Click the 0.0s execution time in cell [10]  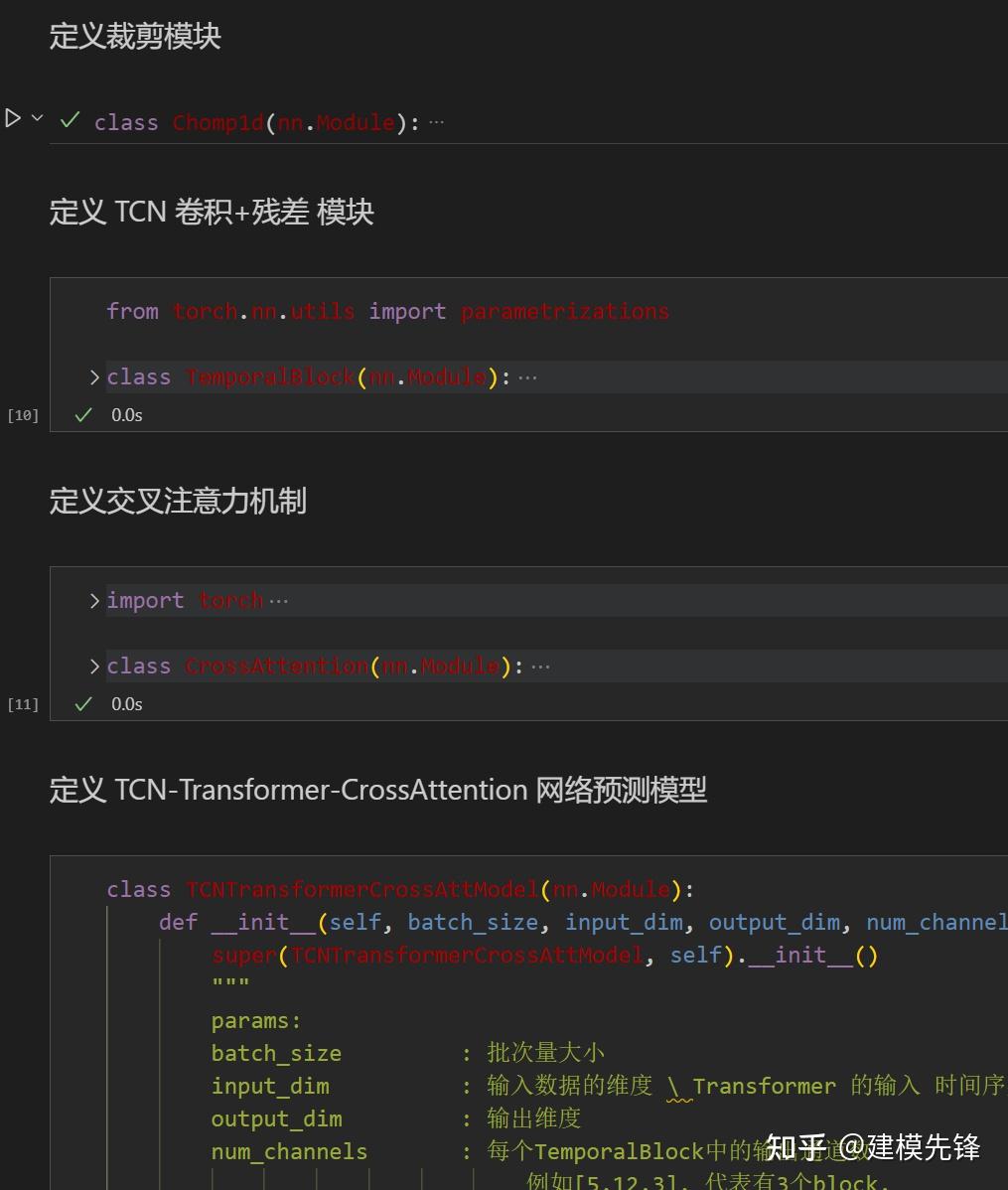126,414
